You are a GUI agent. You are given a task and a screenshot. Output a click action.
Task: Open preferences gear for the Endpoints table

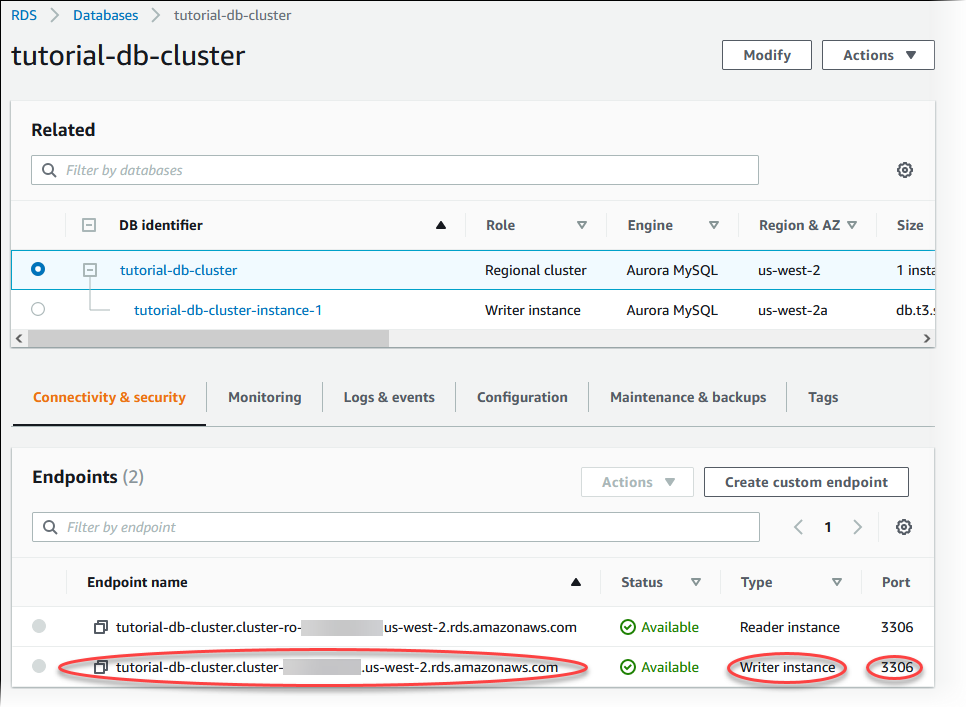click(904, 527)
